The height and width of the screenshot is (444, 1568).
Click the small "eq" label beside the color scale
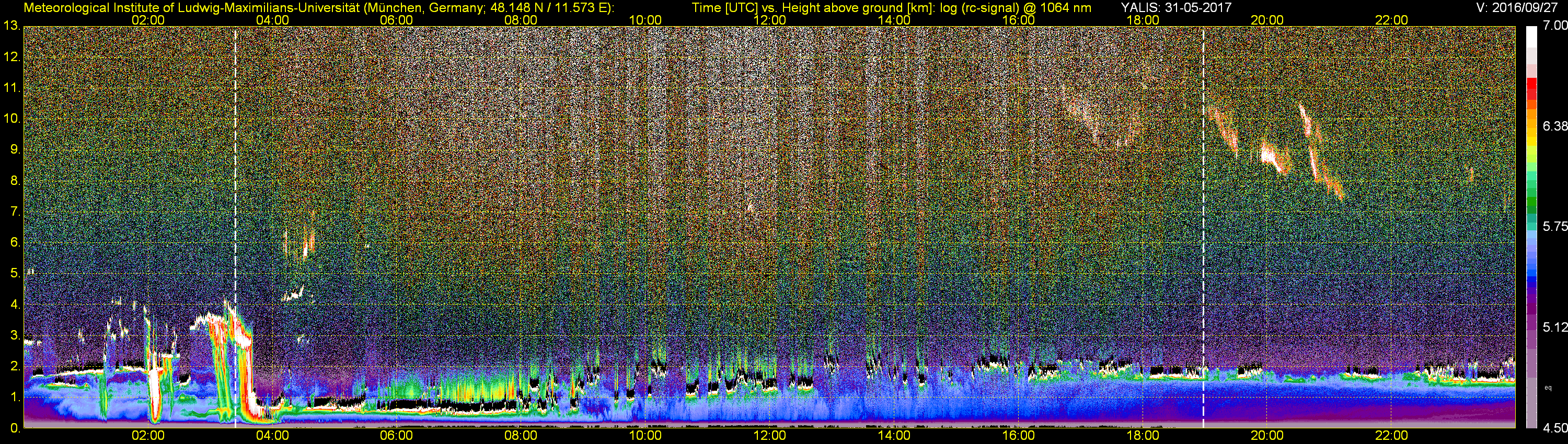click(x=1548, y=388)
